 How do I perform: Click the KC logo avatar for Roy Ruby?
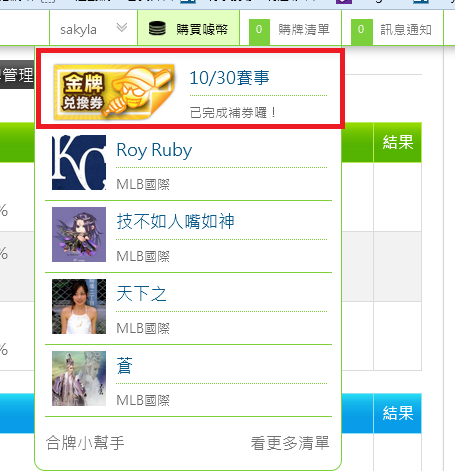pyautogui.click(x=79, y=162)
